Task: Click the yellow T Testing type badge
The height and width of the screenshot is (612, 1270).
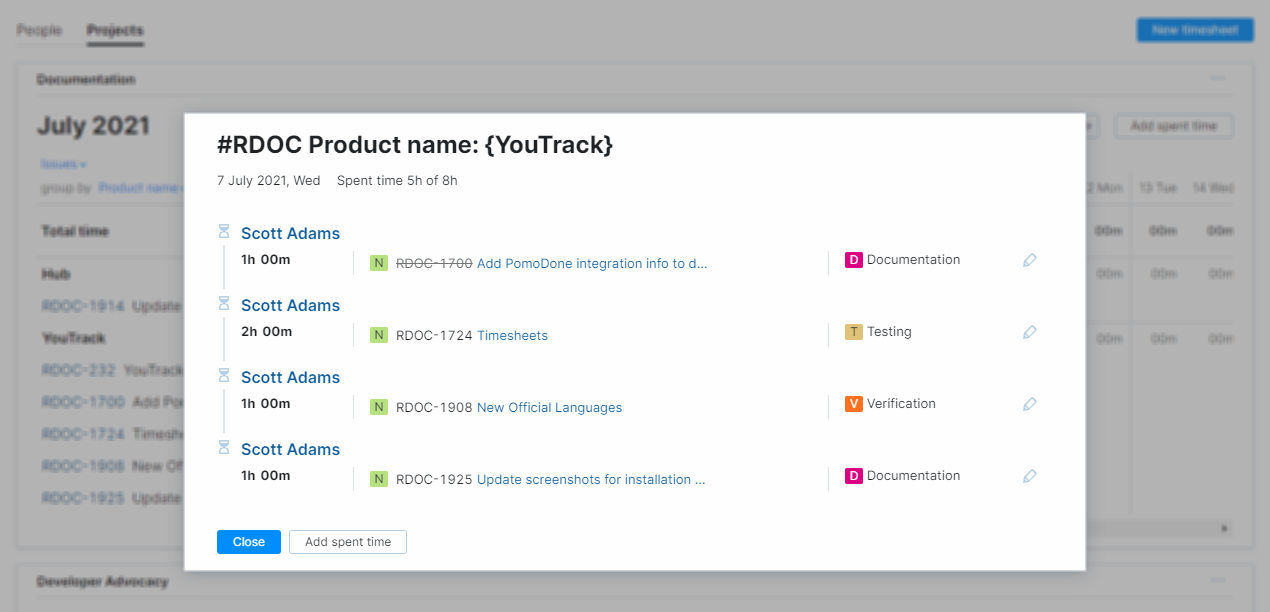Action: [x=854, y=332]
